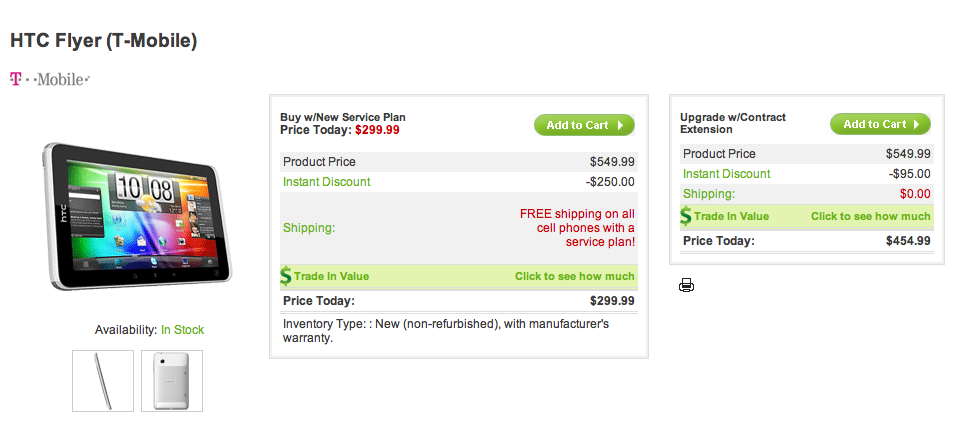
Task: Click Instant Discount label in Upgrade box
Action: pos(726,174)
